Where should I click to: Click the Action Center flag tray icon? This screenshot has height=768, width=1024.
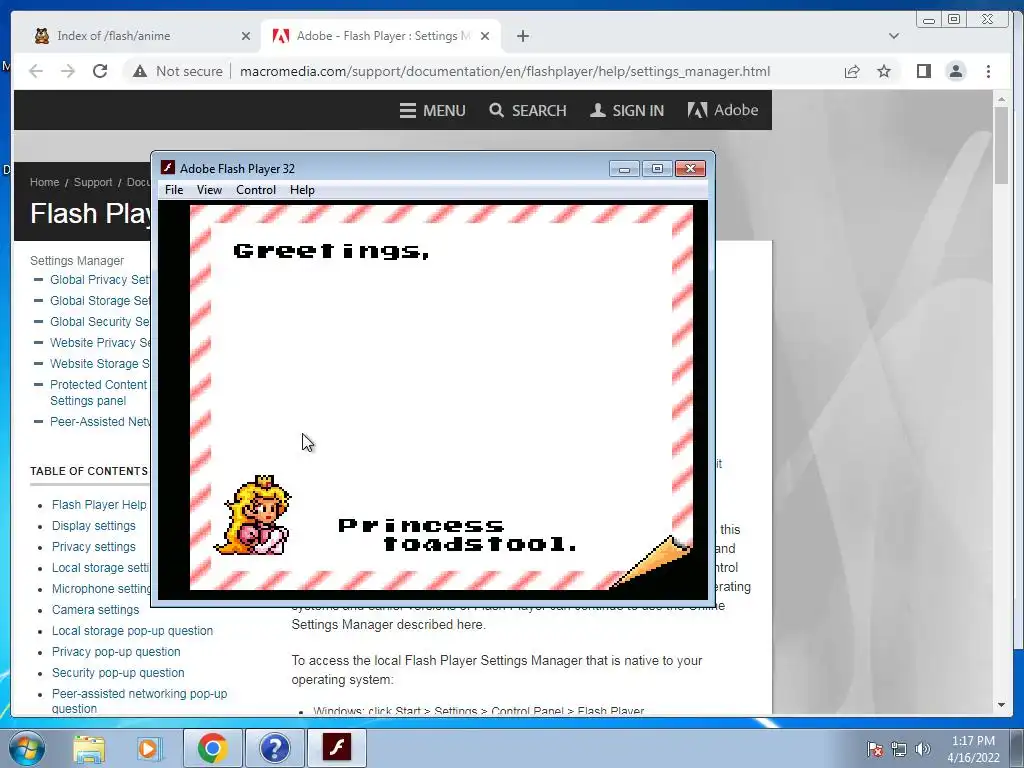click(874, 749)
